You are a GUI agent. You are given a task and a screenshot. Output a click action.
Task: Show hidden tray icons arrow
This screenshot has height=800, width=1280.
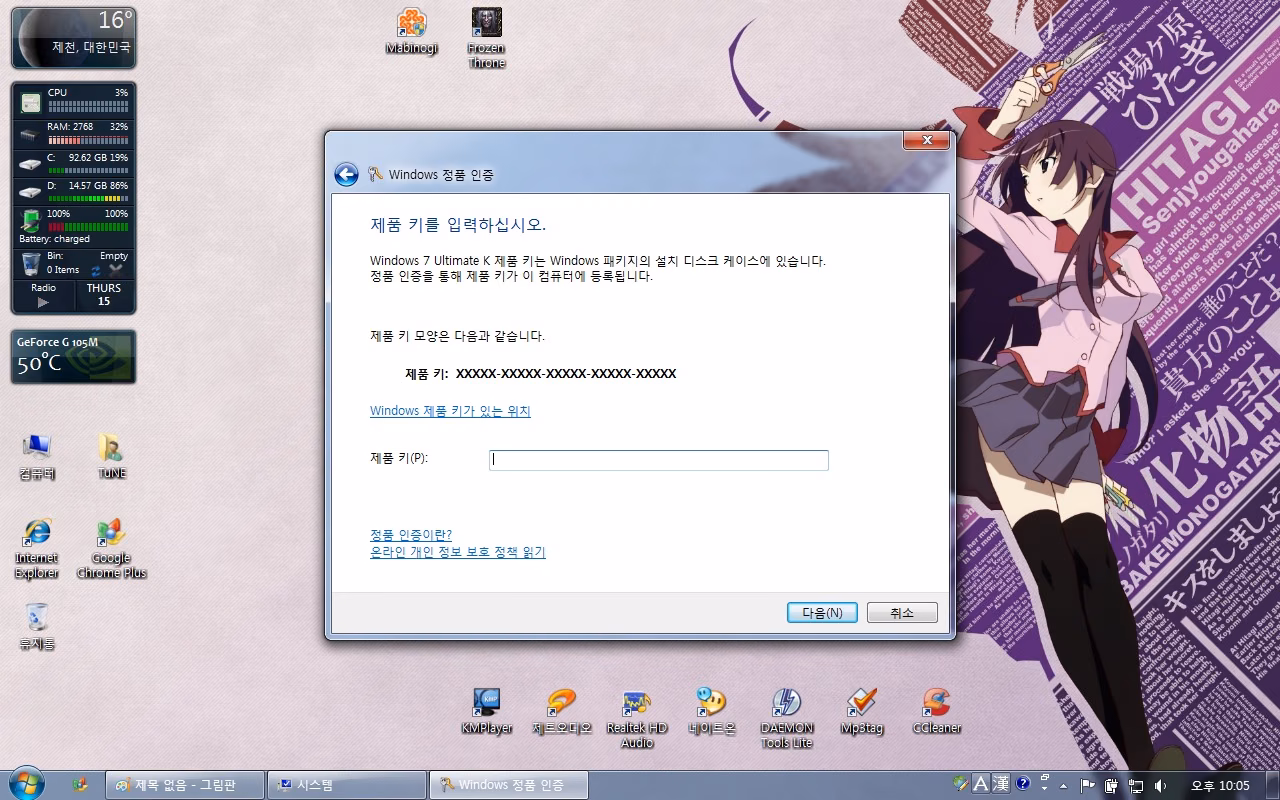point(1063,786)
